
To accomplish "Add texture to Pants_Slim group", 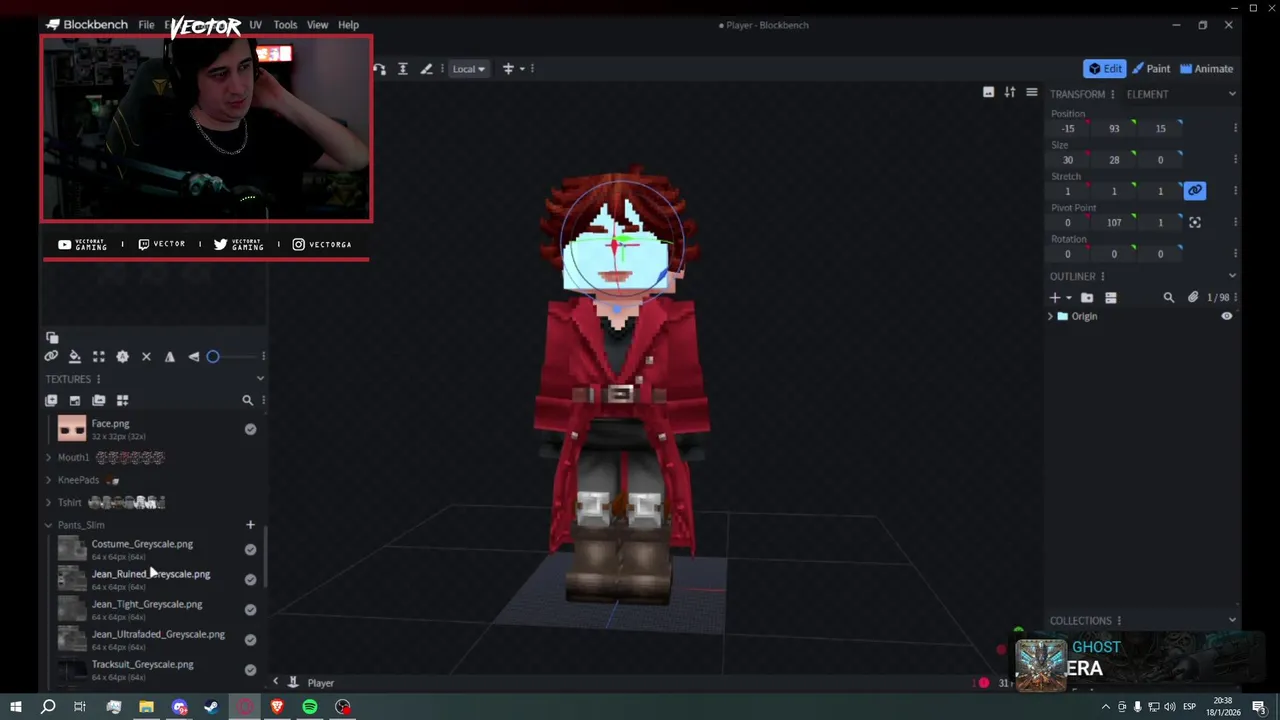I will coord(250,525).
